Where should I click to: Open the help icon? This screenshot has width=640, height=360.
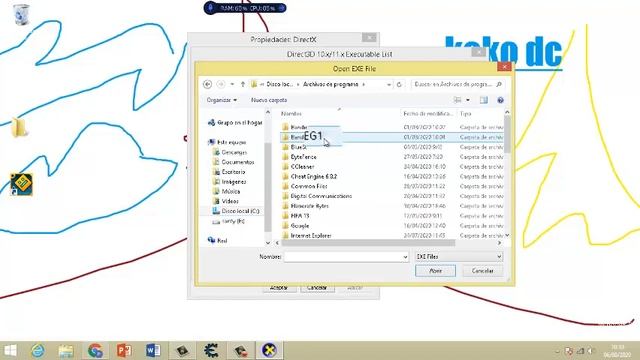[500, 100]
